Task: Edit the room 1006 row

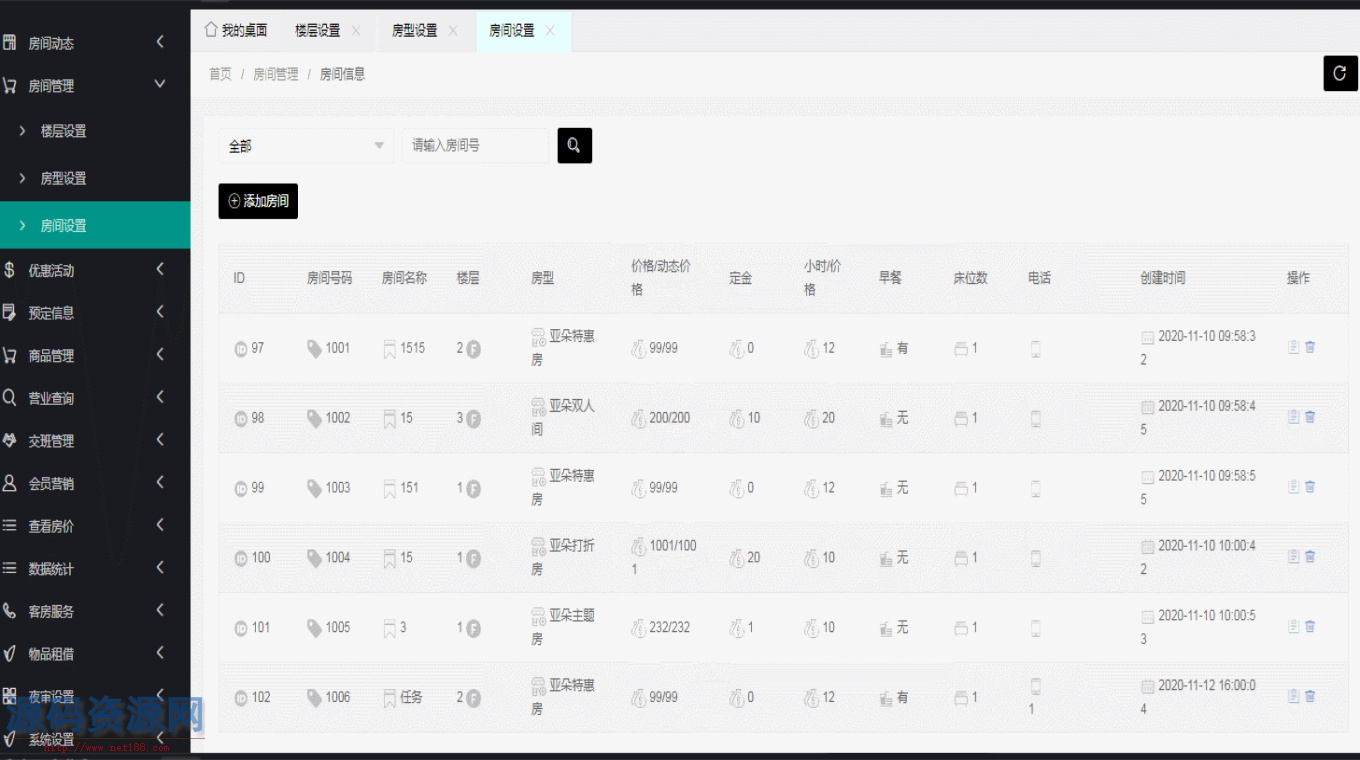Action: pyautogui.click(x=1293, y=696)
